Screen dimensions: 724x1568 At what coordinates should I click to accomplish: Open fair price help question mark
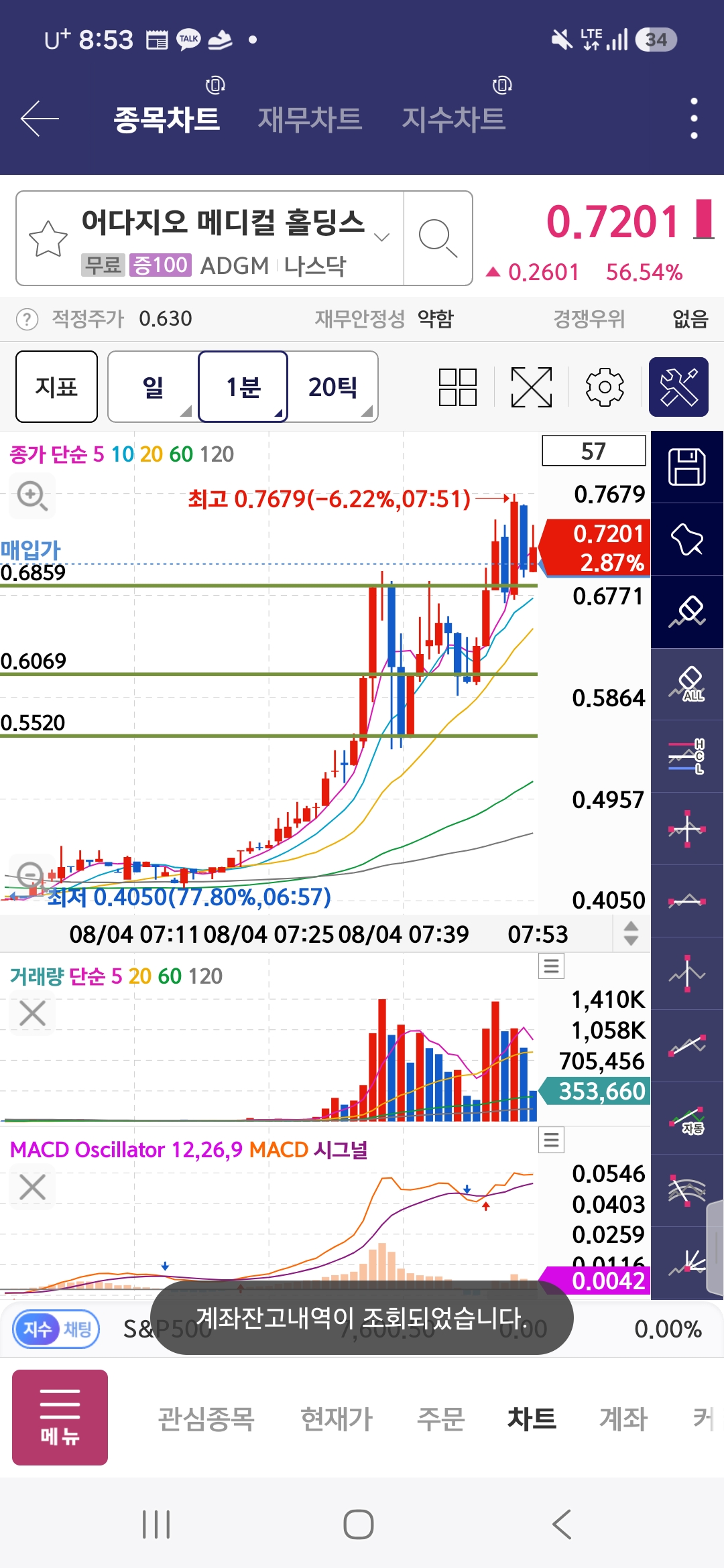tap(27, 319)
